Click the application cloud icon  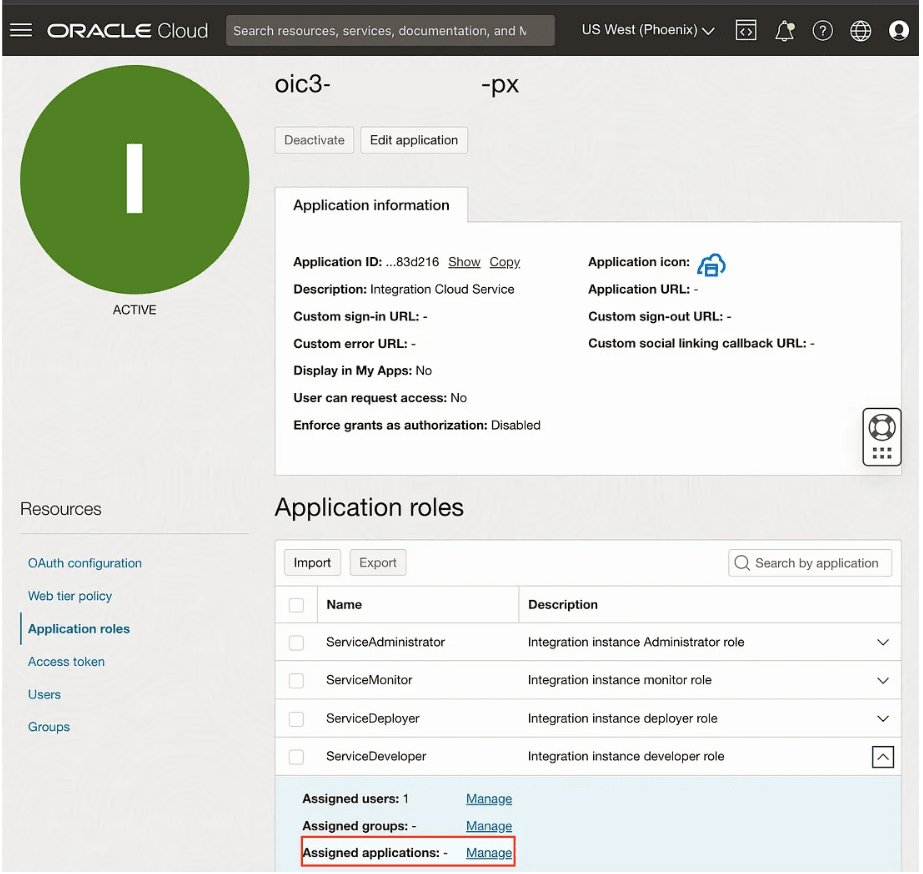[711, 265]
